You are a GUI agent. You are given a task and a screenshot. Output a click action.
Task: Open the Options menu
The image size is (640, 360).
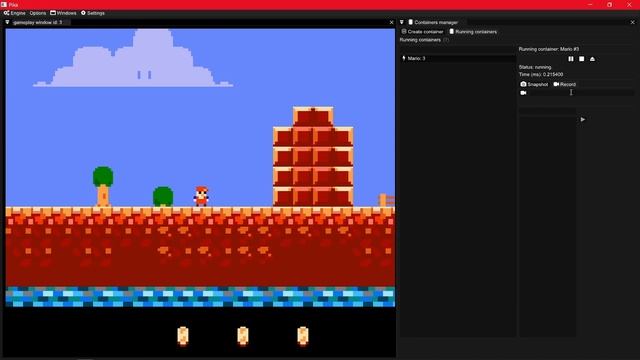click(38, 13)
